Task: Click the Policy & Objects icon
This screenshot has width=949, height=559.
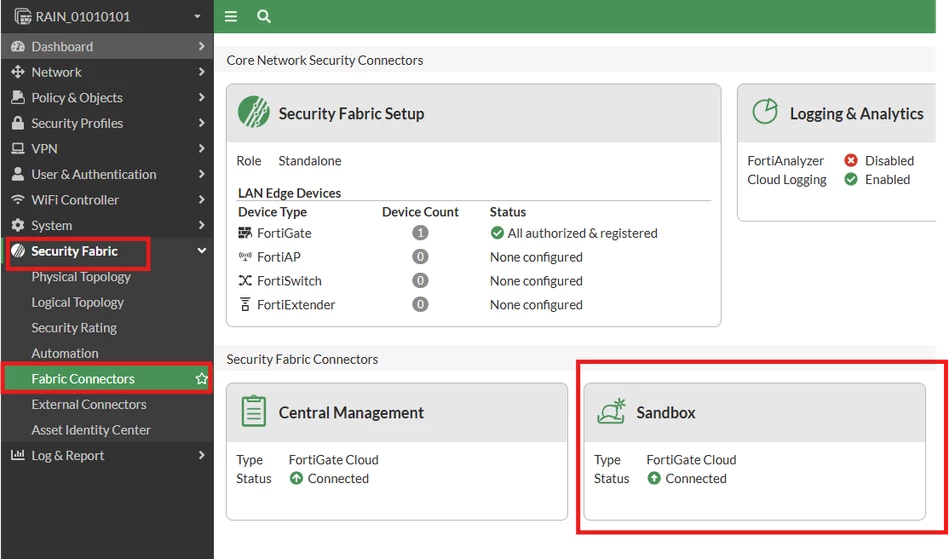Action: [18, 97]
